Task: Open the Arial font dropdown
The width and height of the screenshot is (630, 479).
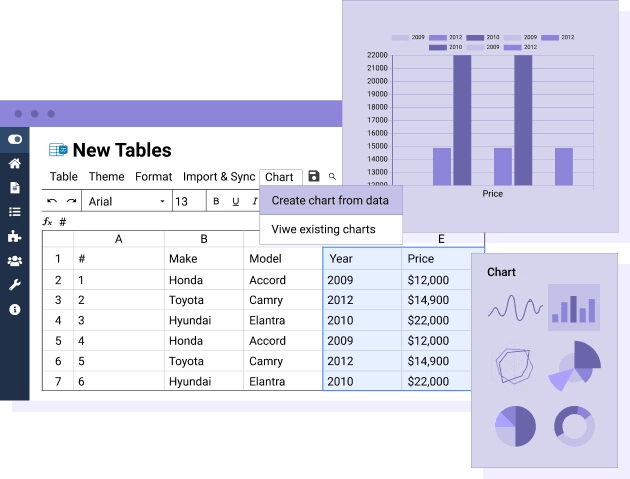Action: [x=127, y=201]
